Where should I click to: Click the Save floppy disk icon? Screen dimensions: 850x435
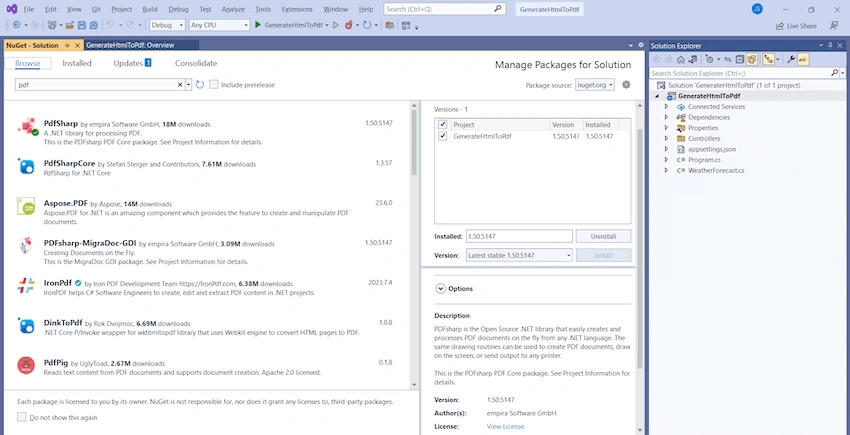(x=82, y=25)
